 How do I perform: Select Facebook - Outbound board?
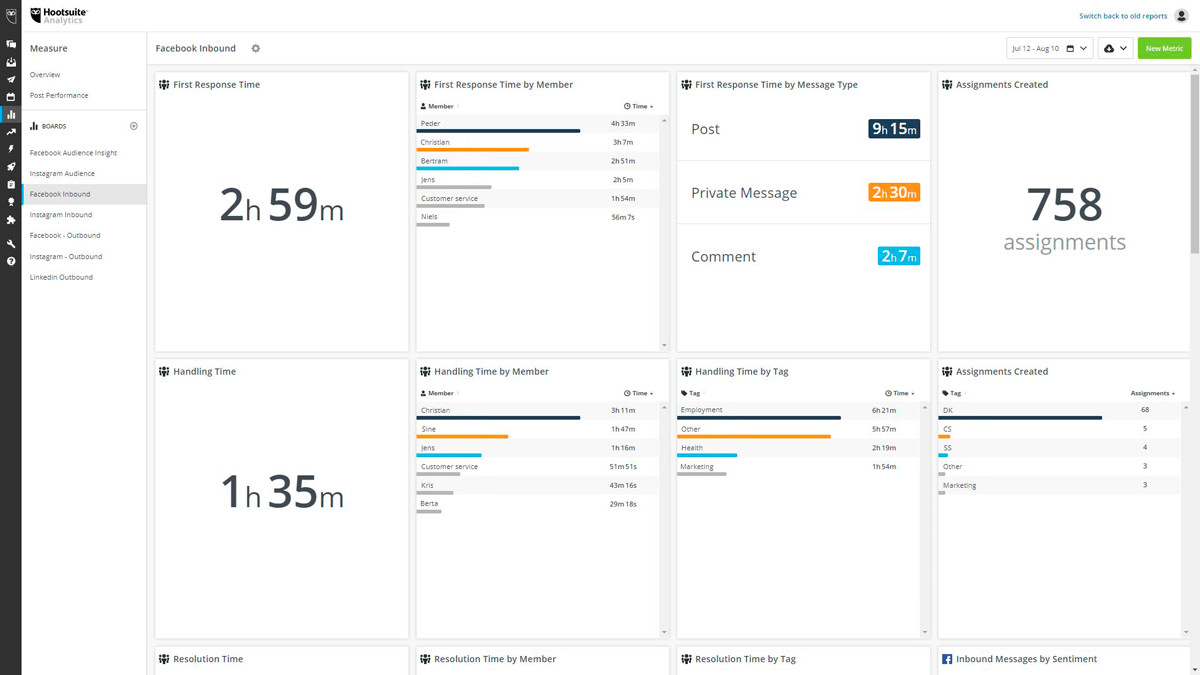click(65, 235)
